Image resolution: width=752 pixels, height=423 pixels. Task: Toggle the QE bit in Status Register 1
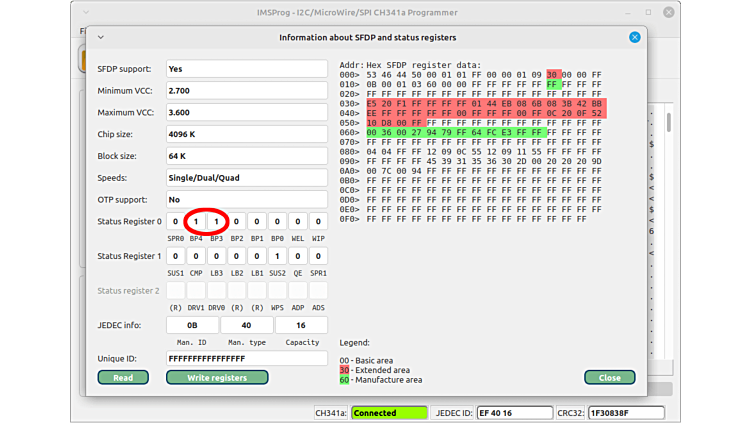point(298,256)
